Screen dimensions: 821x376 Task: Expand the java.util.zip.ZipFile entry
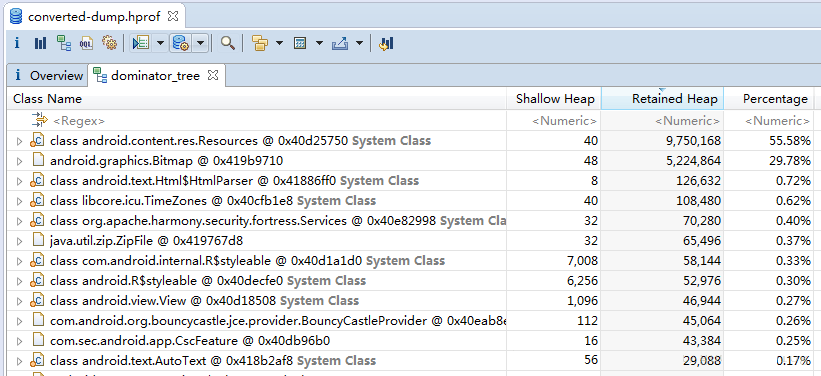click(19, 241)
